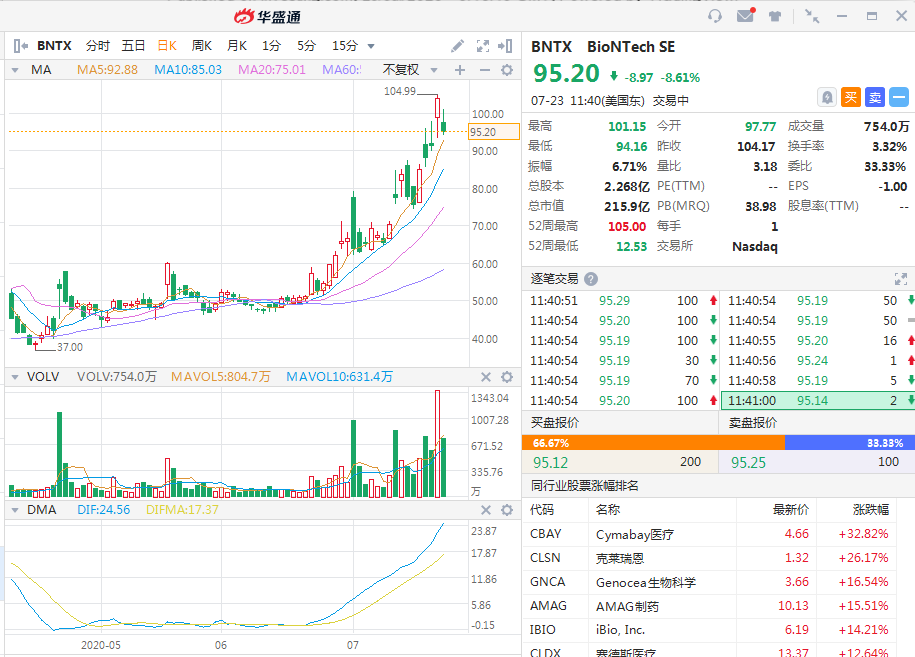915x657 pixels.
Task: Switch to 1分 one-minute chart
Action: (x=271, y=46)
